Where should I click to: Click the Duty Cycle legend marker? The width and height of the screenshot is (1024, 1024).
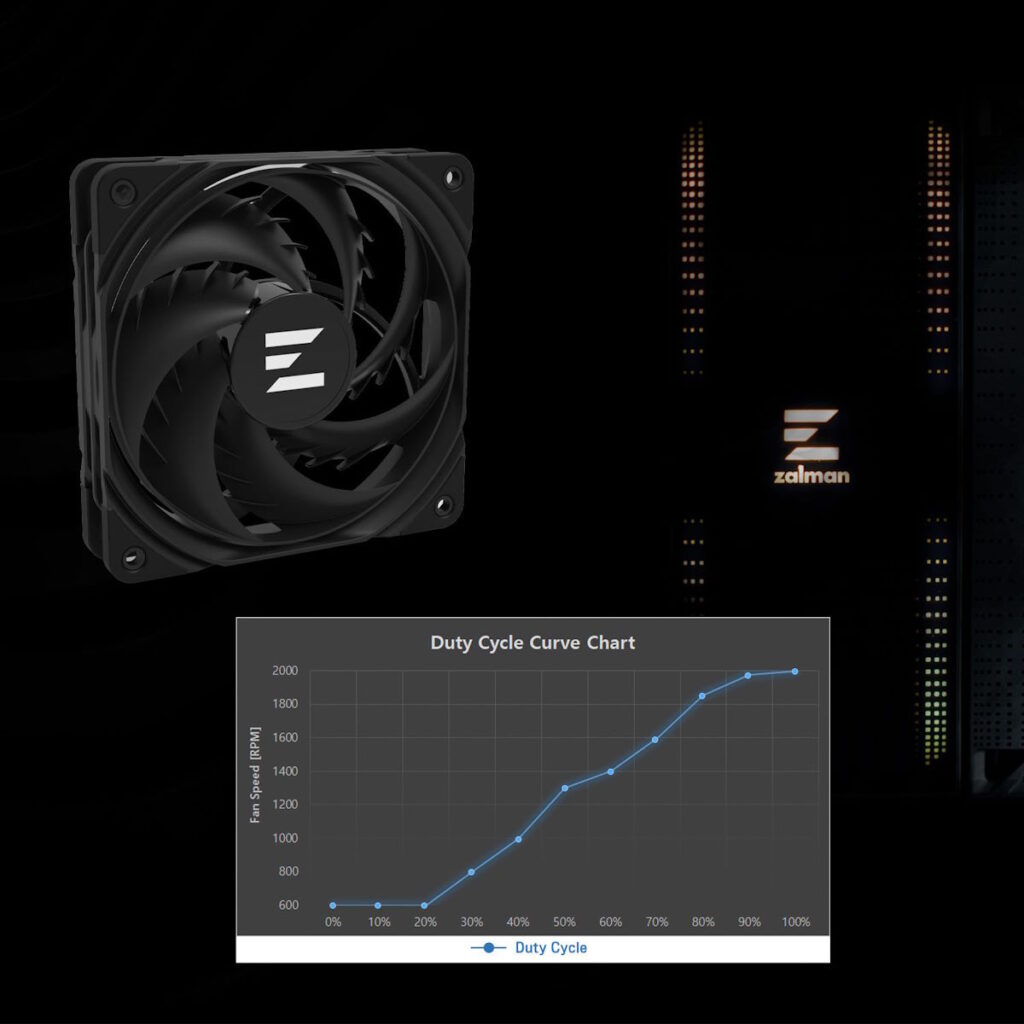click(x=488, y=948)
